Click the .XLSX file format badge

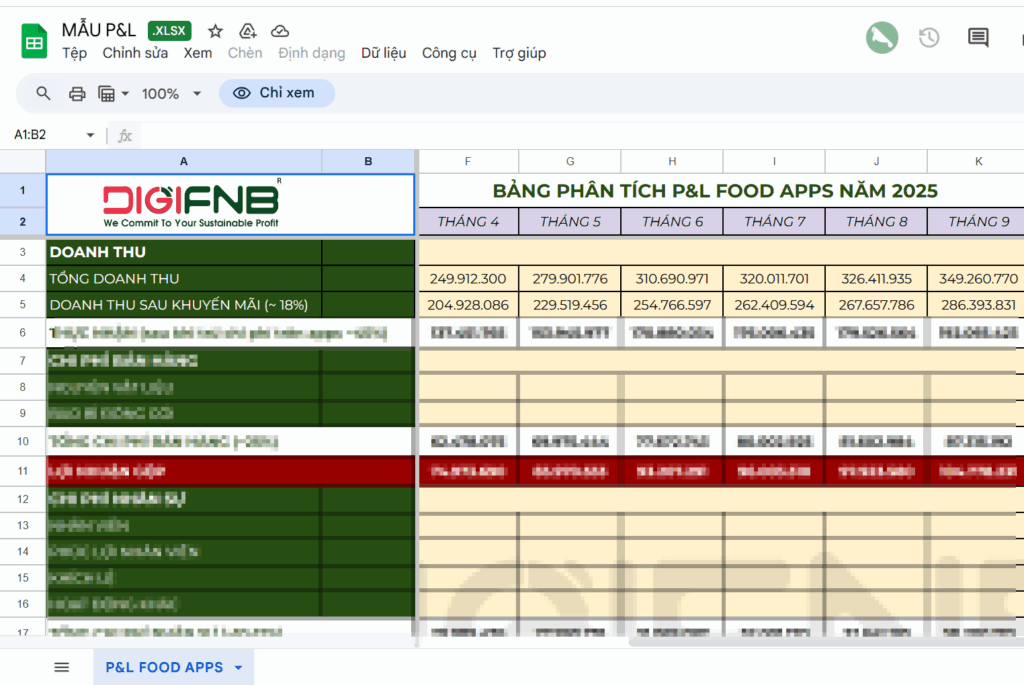[x=169, y=31]
